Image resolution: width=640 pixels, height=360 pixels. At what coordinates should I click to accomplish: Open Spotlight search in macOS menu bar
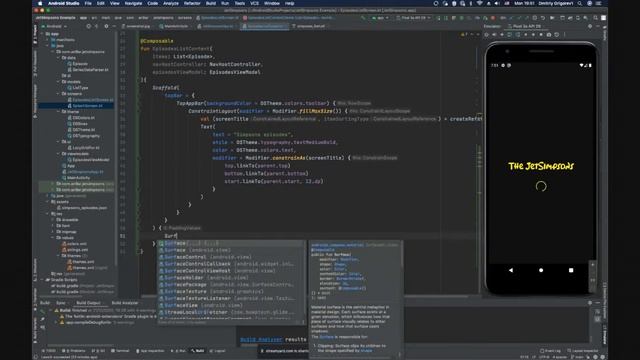[x=580, y=3]
